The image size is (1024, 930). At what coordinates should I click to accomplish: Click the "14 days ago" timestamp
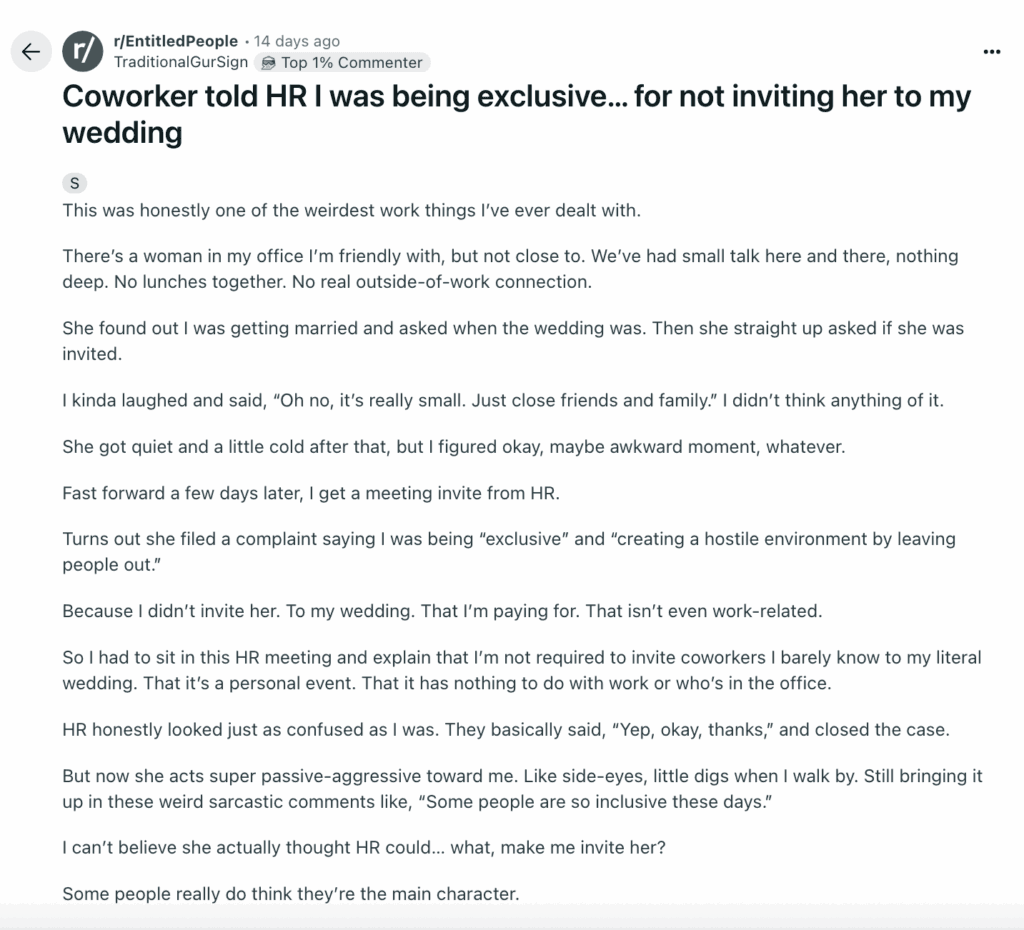pos(297,41)
